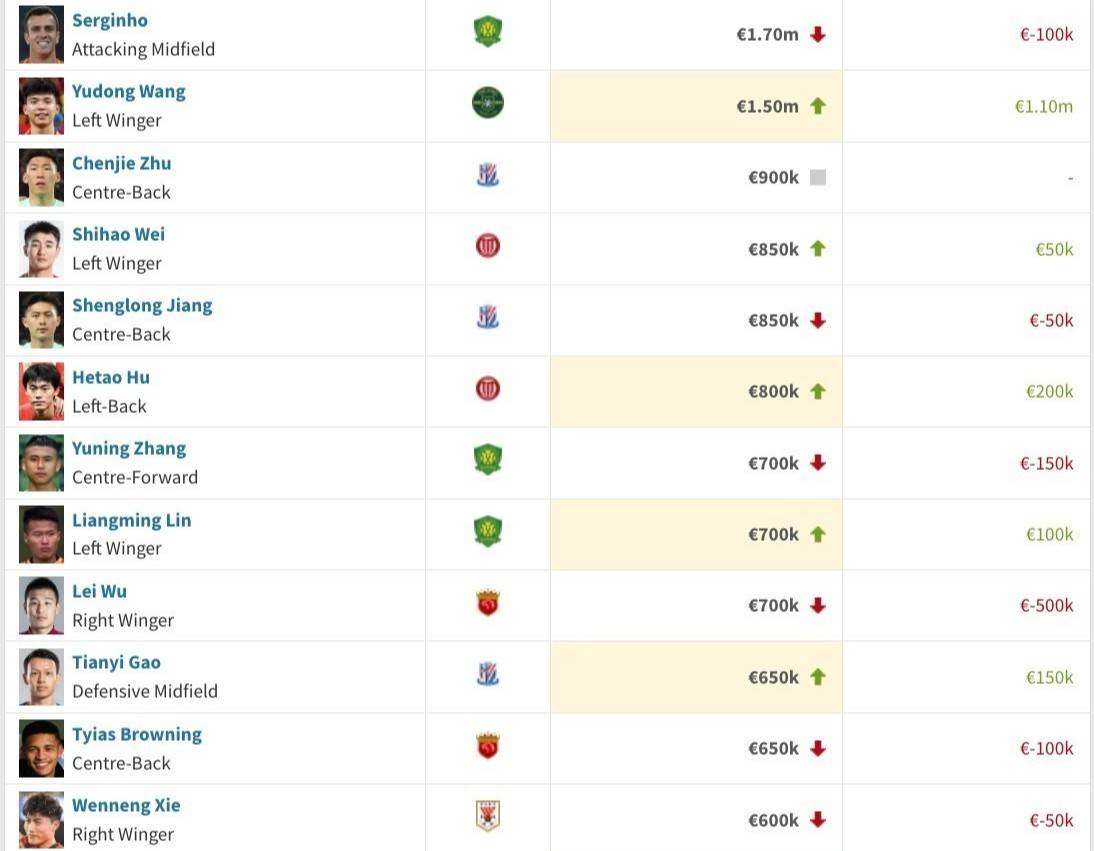Image resolution: width=1094 pixels, height=851 pixels.
Task: Open Yuning Zhang's player profile link
Action: click(x=129, y=449)
